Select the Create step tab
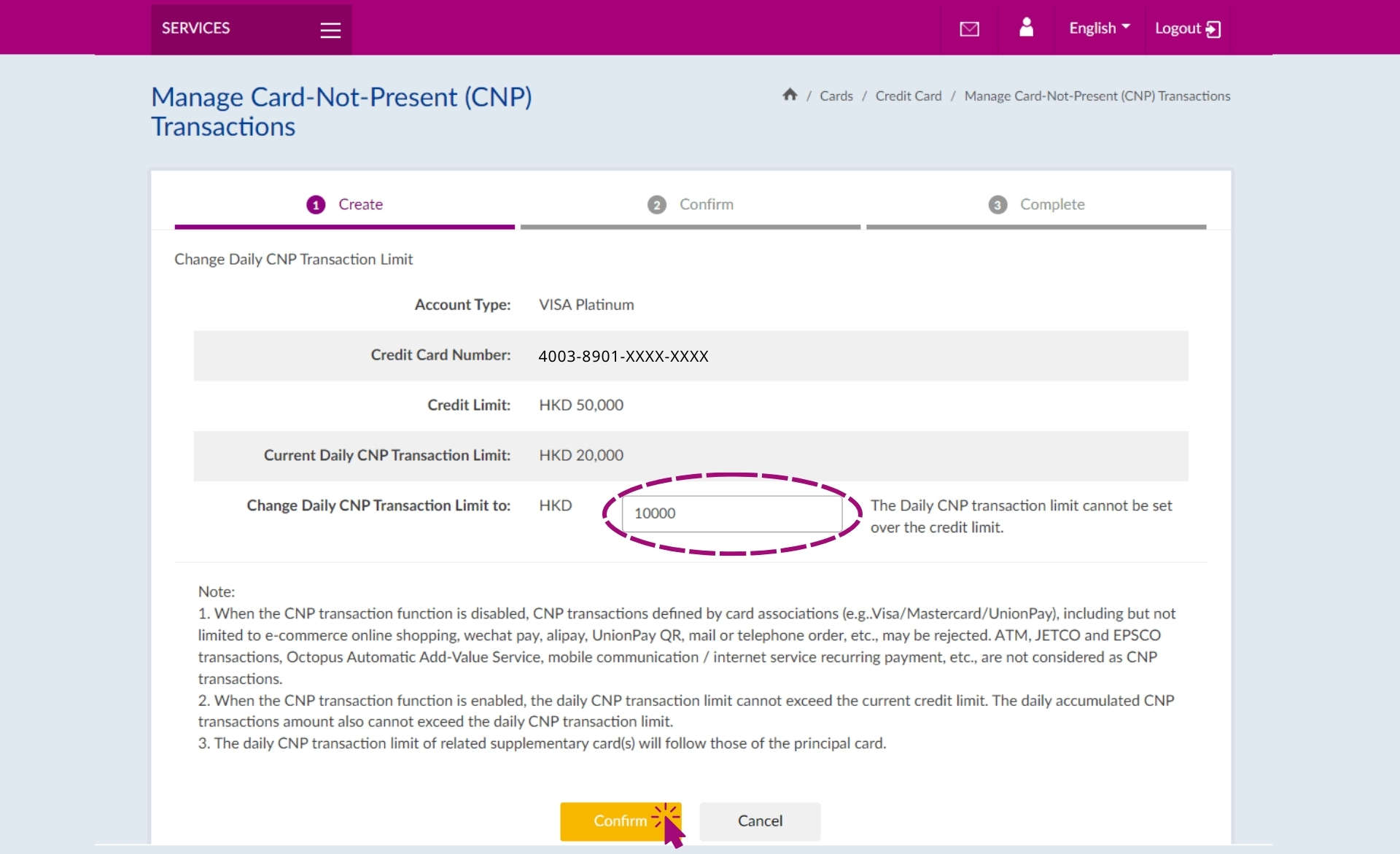The width and height of the screenshot is (1400, 854). [x=345, y=205]
